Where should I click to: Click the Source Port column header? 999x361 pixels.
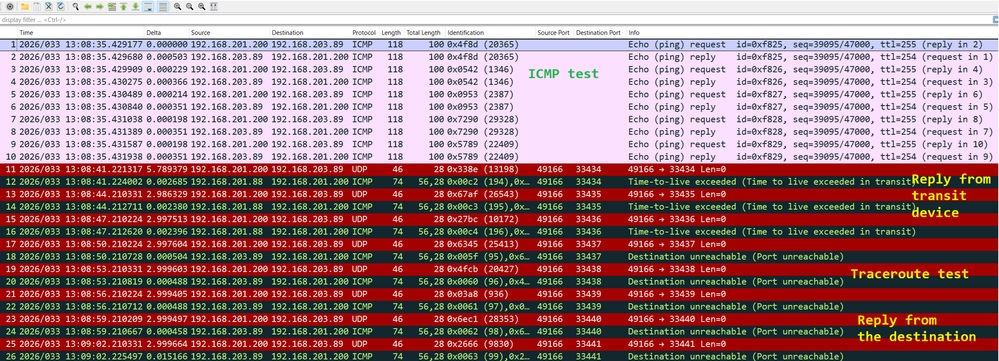[554, 32]
